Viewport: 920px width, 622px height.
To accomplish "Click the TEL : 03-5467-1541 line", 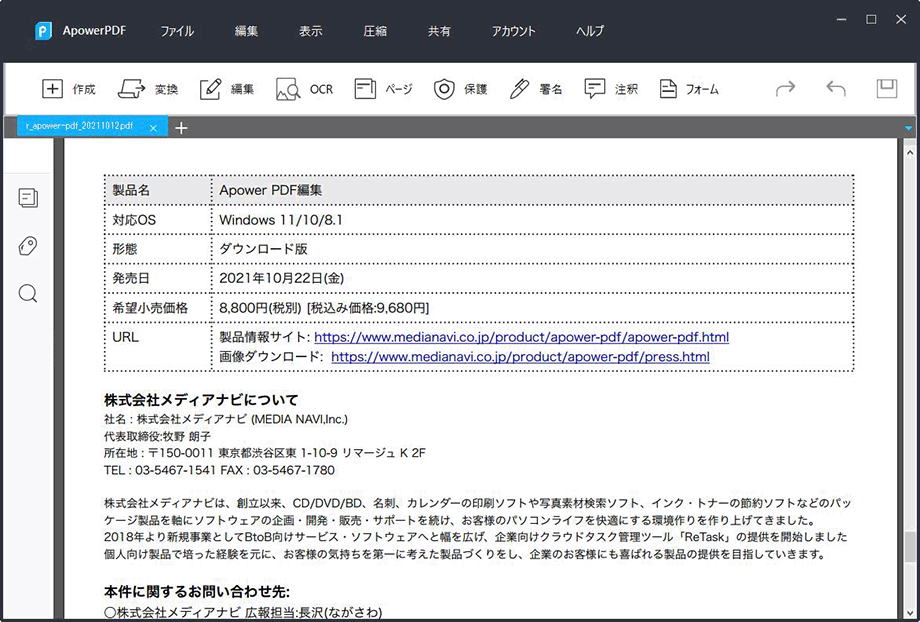I will pos(219,470).
